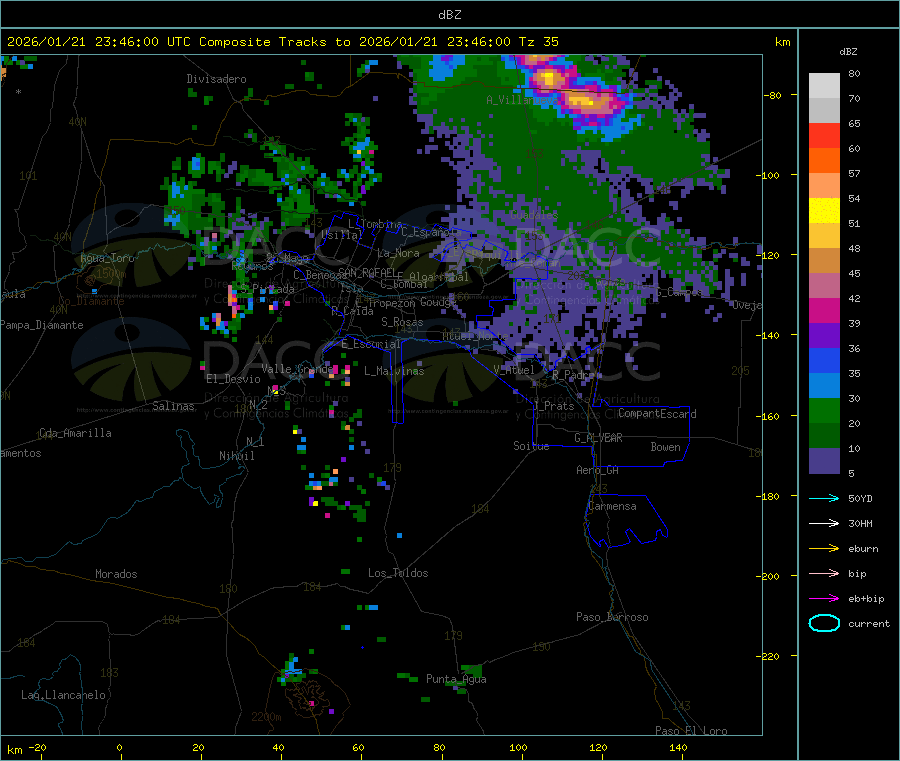Click the -80 km vertical axis tick
Viewport: 900px width, 761px height.
point(772,95)
